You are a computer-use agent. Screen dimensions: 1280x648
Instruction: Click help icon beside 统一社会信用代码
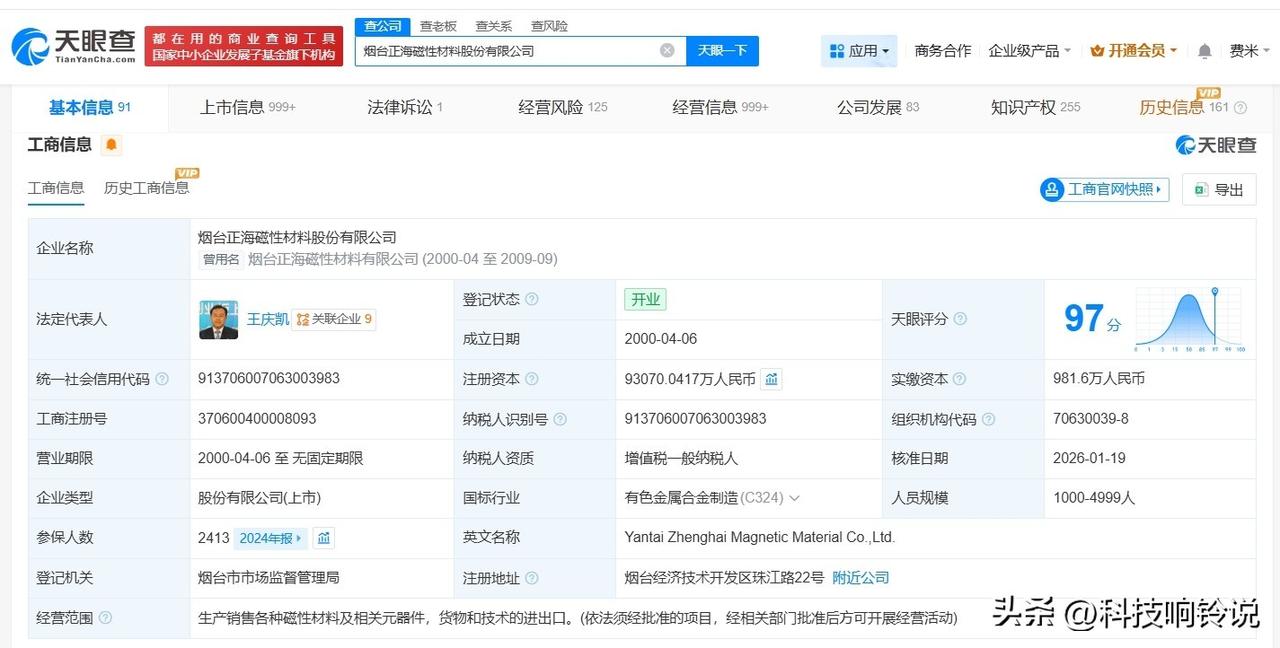coord(162,379)
